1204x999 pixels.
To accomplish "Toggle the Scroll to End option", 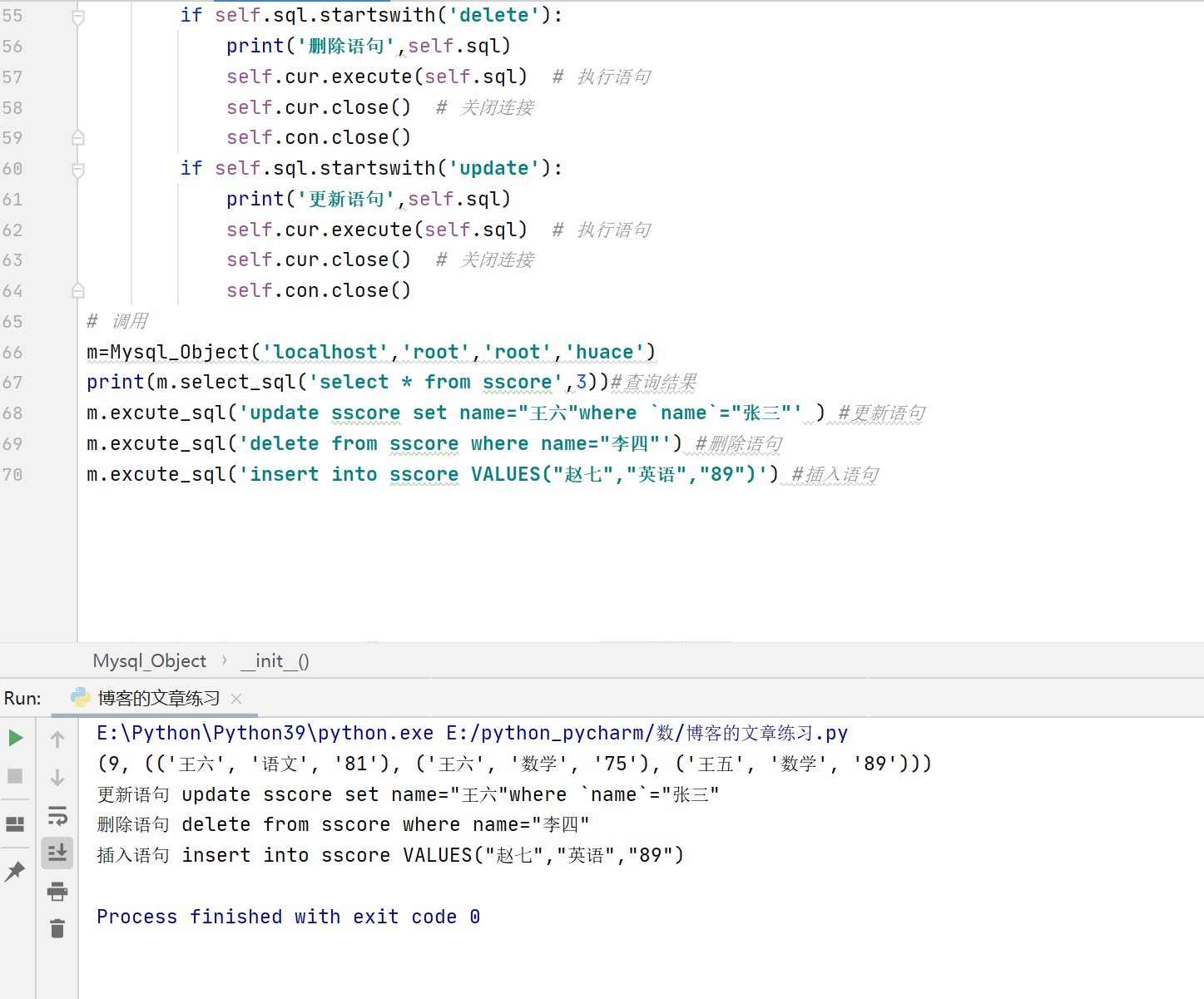I will (x=57, y=853).
